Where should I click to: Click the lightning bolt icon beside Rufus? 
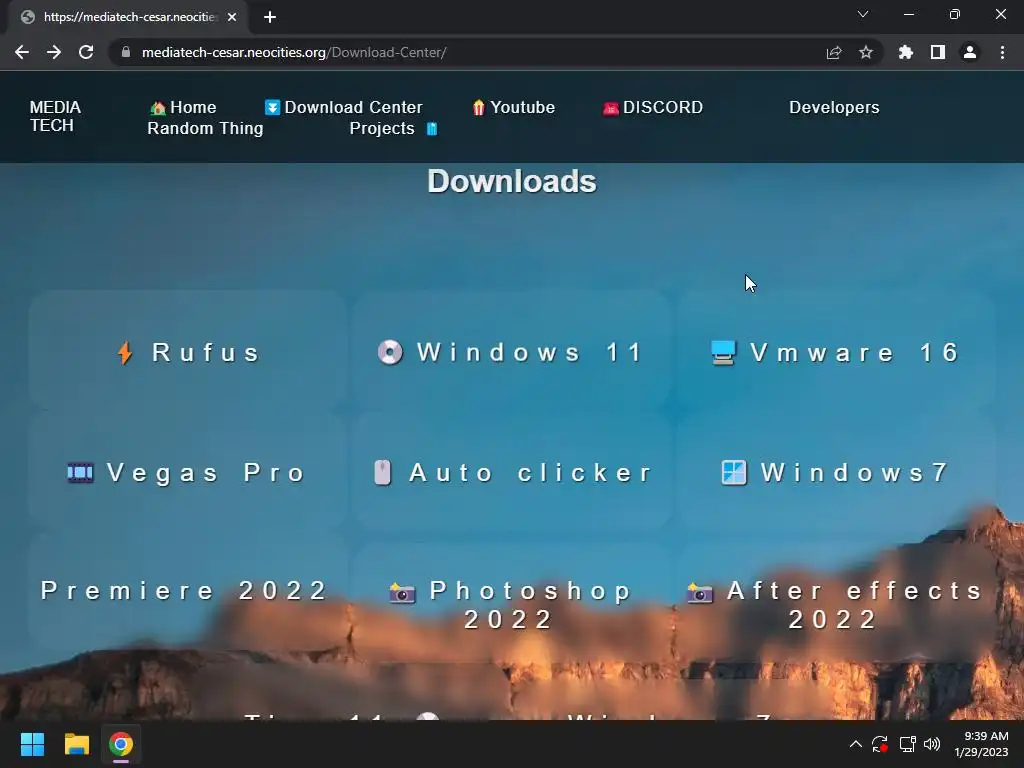click(x=125, y=353)
